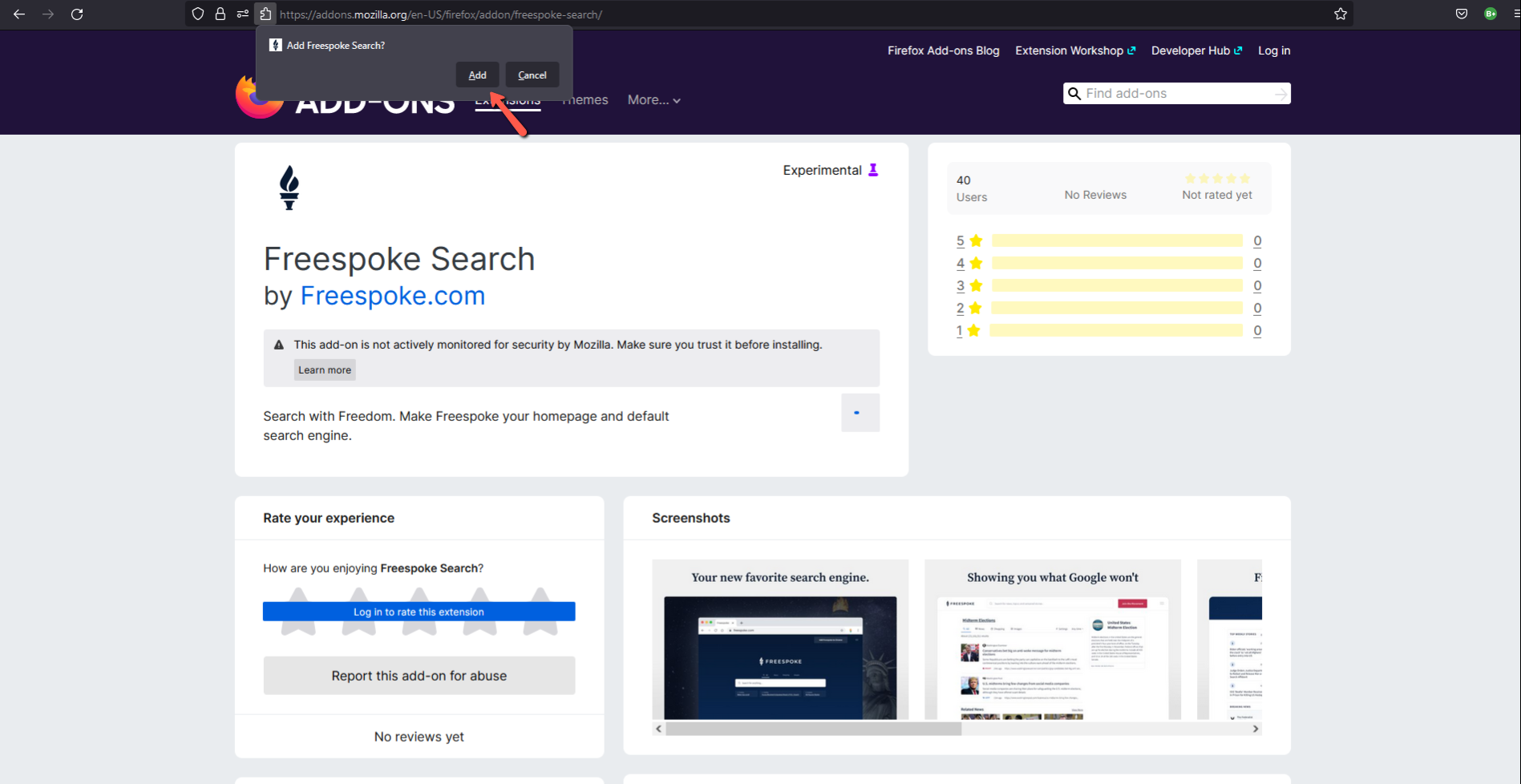Click the No Reviews label
The image size is (1521, 784).
1095,195
